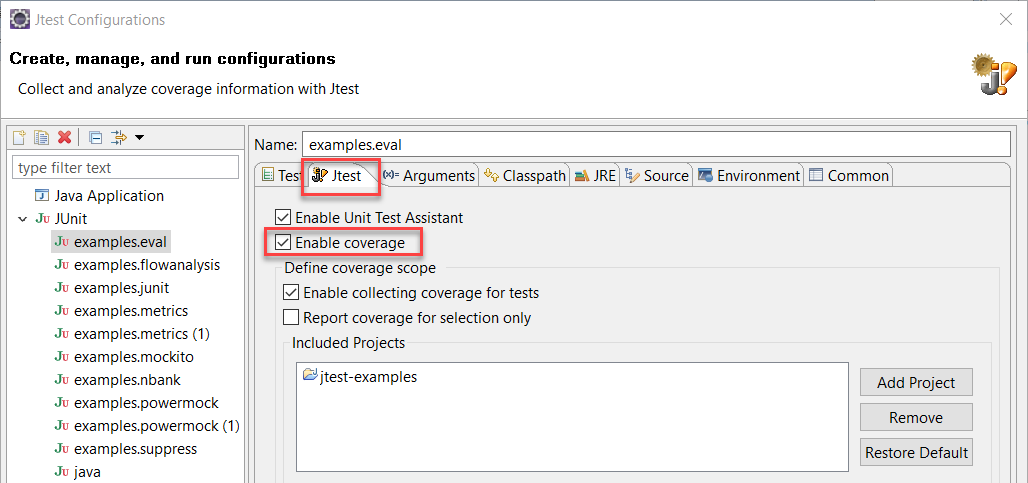
Task: Click the JUnit icon beside examples.nbank
Action: click(62, 380)
